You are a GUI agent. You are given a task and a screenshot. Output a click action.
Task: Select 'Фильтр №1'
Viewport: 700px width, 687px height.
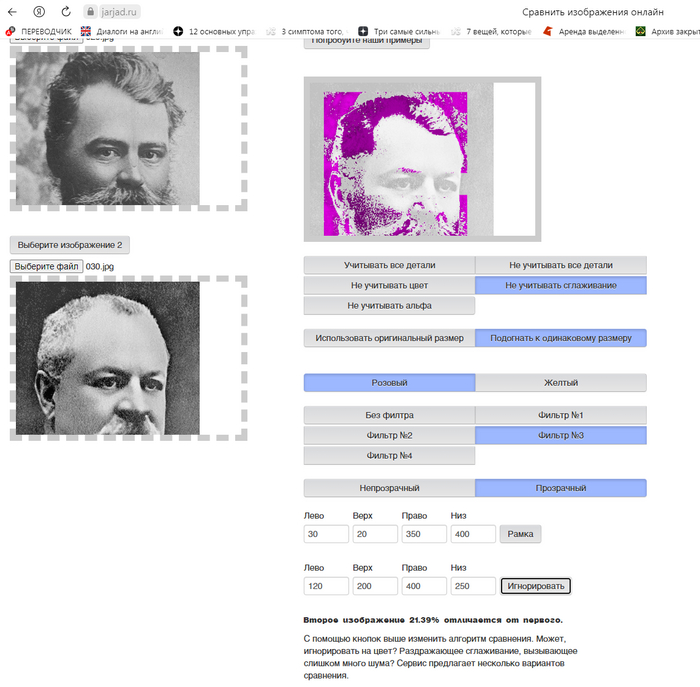[561, 415]
